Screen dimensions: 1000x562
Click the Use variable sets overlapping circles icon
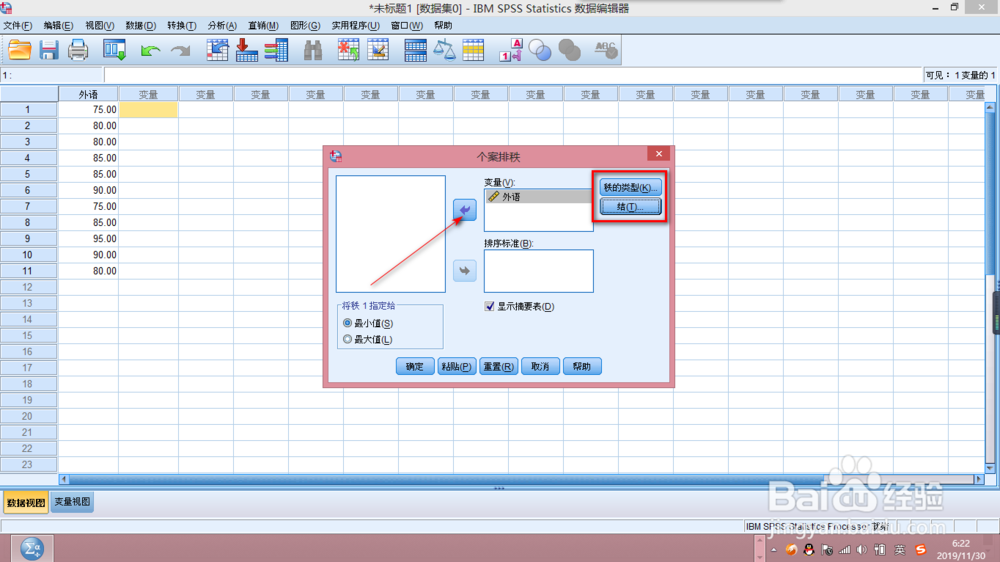pyautogui.click(x=540, y=50)
